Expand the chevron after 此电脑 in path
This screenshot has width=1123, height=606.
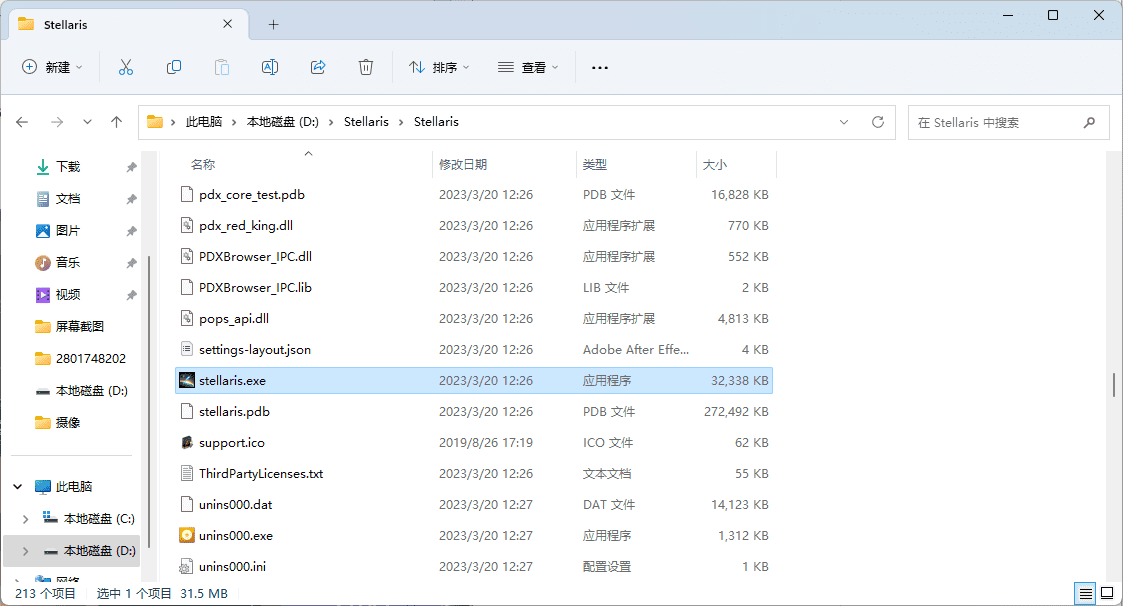point(234,122)
